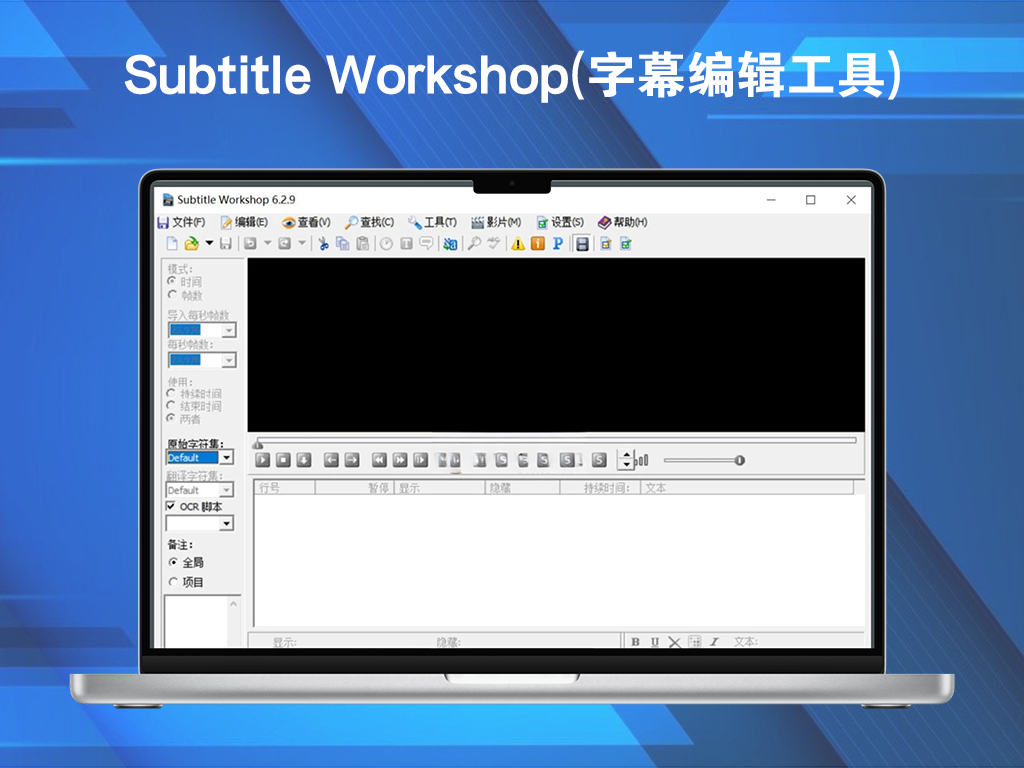The image size is (1024, 768).
Task: Expand the Open file arrow dropdown
Action: 209,243
